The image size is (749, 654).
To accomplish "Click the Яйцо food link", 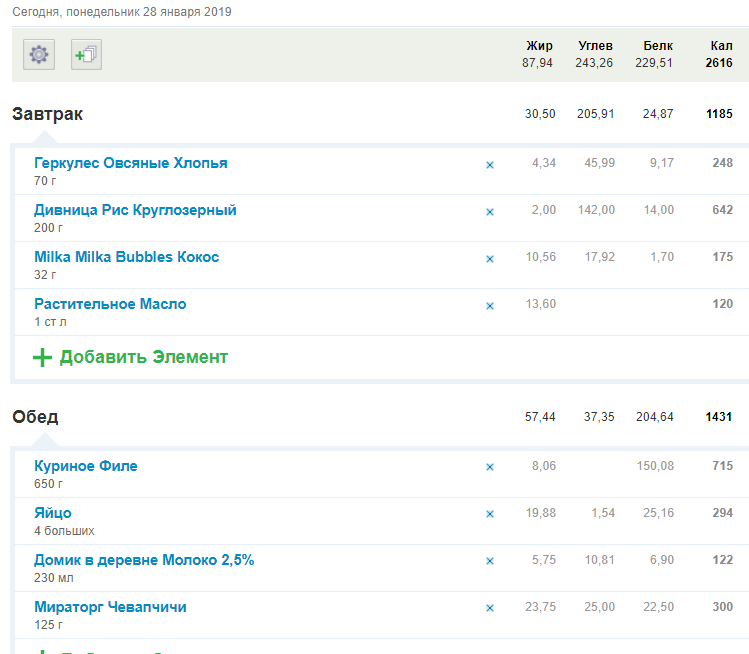I will point(53,513).
